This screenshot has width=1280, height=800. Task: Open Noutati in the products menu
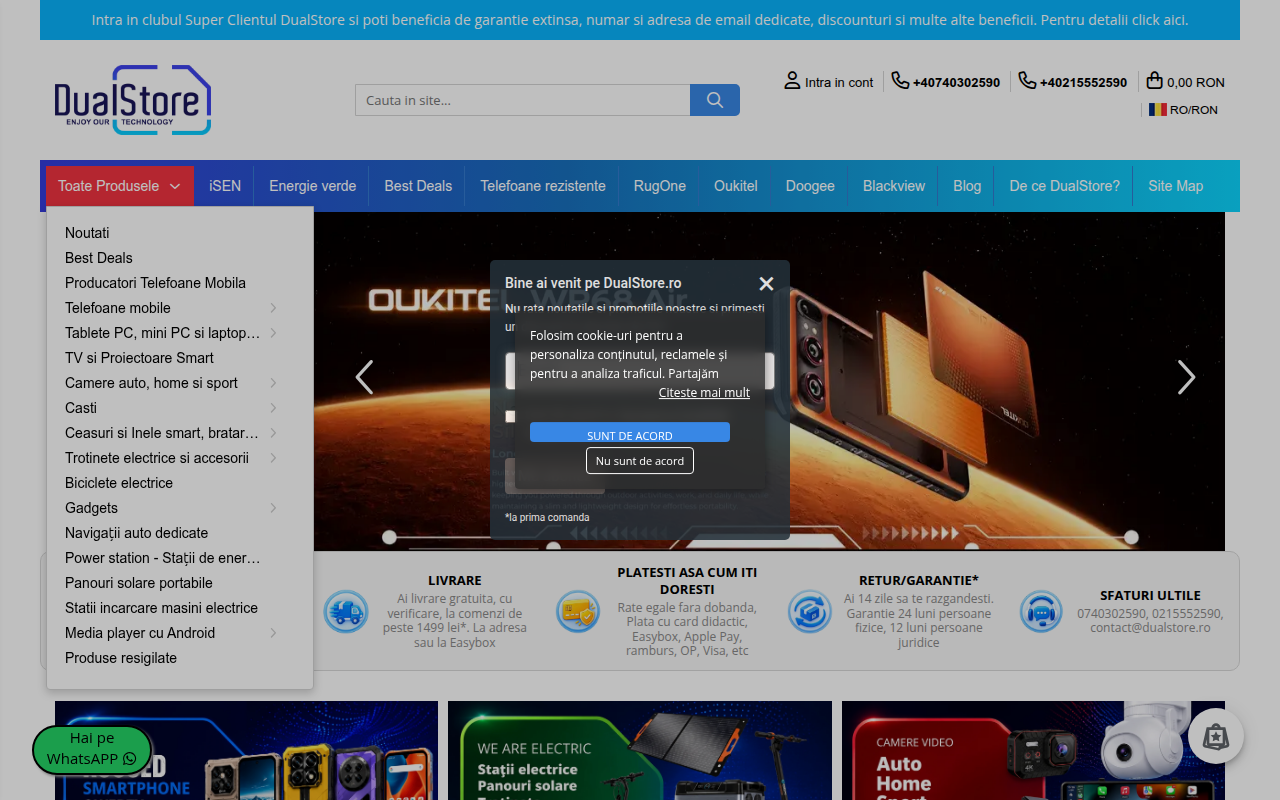coord(87,233)
